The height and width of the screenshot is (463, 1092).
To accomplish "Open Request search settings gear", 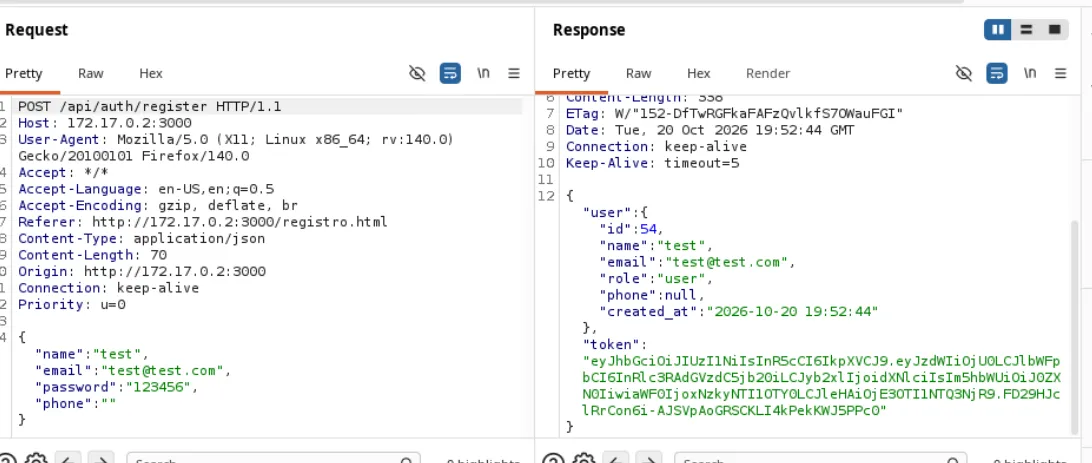I will click(36, 458).
